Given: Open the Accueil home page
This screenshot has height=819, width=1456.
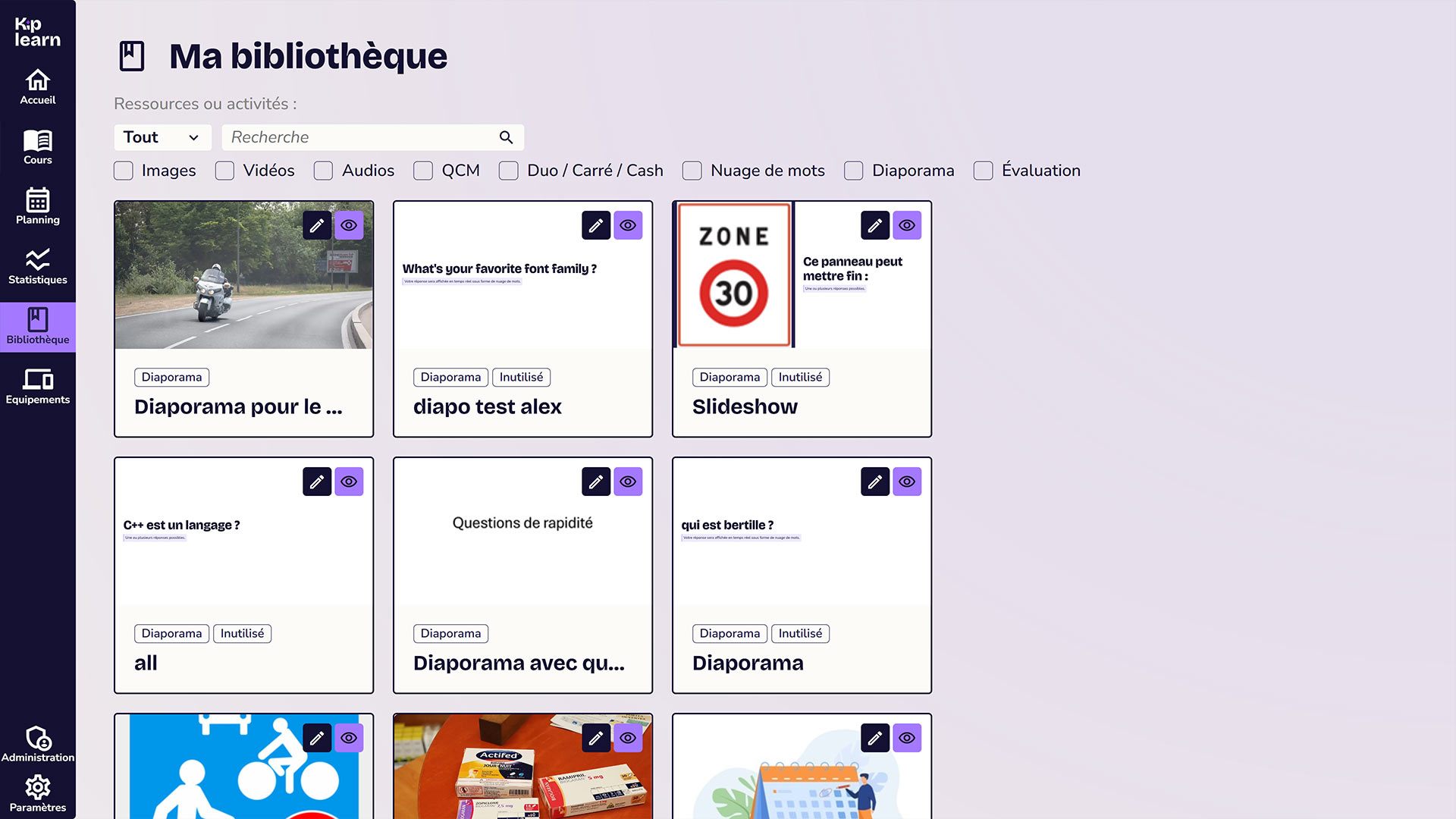Looking at the screenshot, I should click(38, 87).
